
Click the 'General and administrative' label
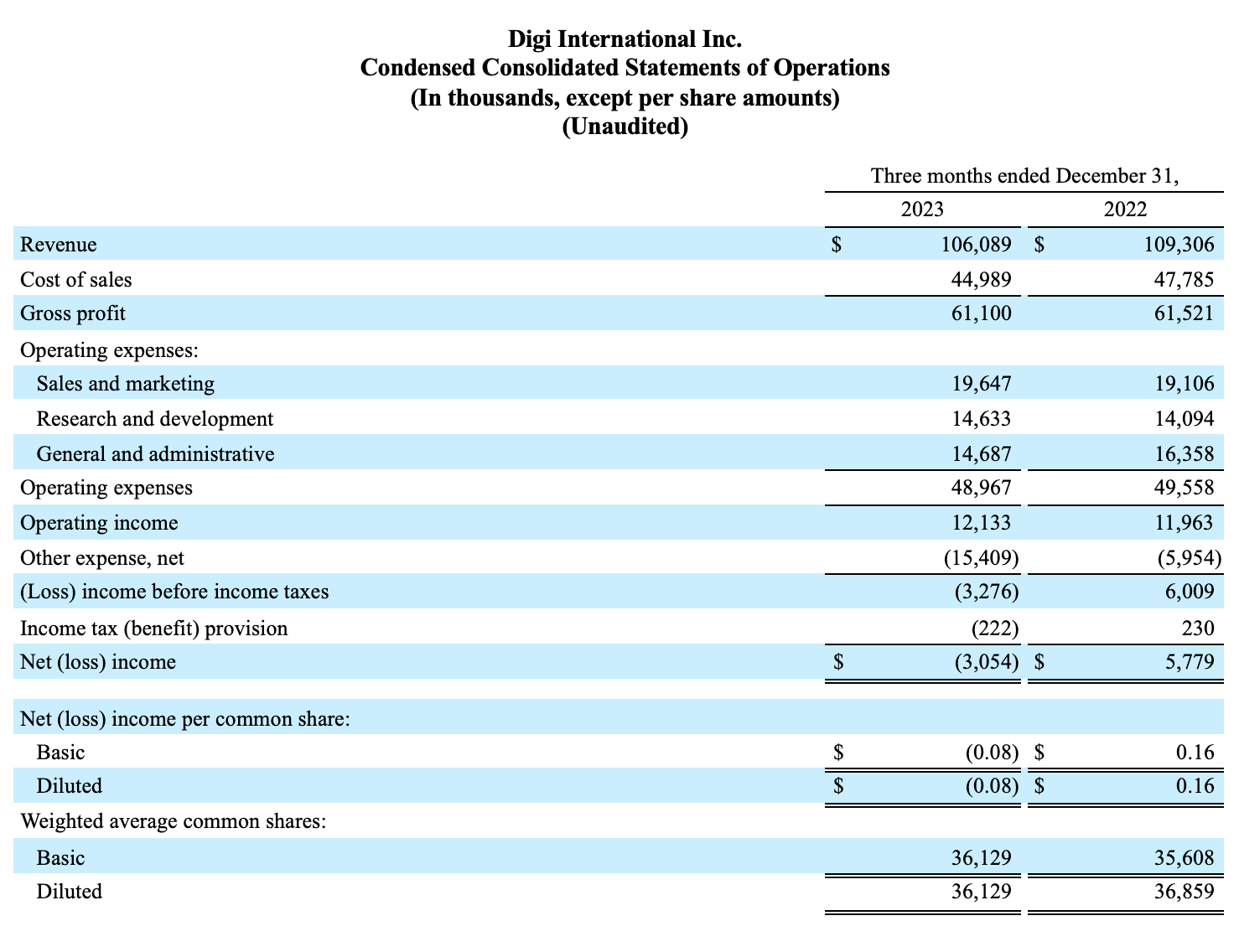(x=155, y=454)
